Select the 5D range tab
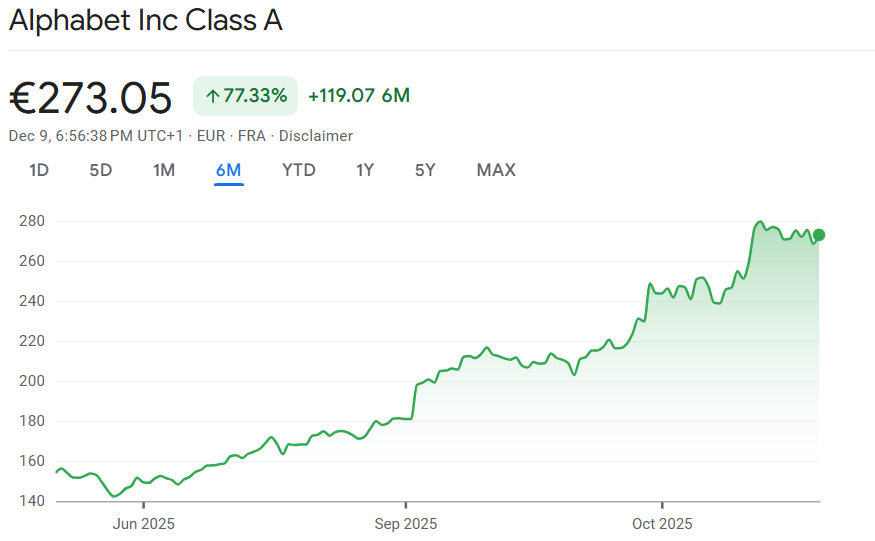The width and height of the screenshot is (875, 541). click(x=101, y=170)
